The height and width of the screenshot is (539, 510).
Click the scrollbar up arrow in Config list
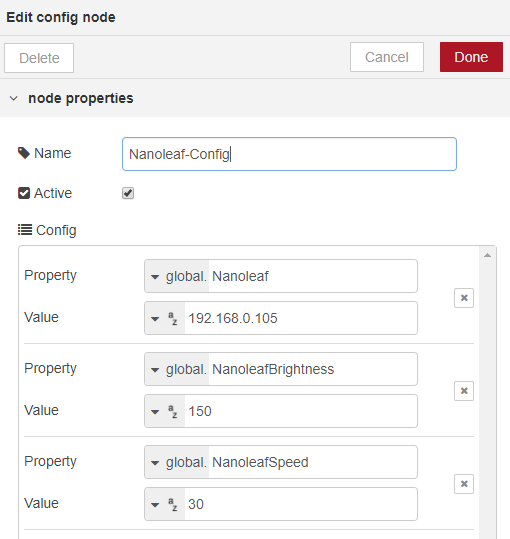[x=487, y=255]
